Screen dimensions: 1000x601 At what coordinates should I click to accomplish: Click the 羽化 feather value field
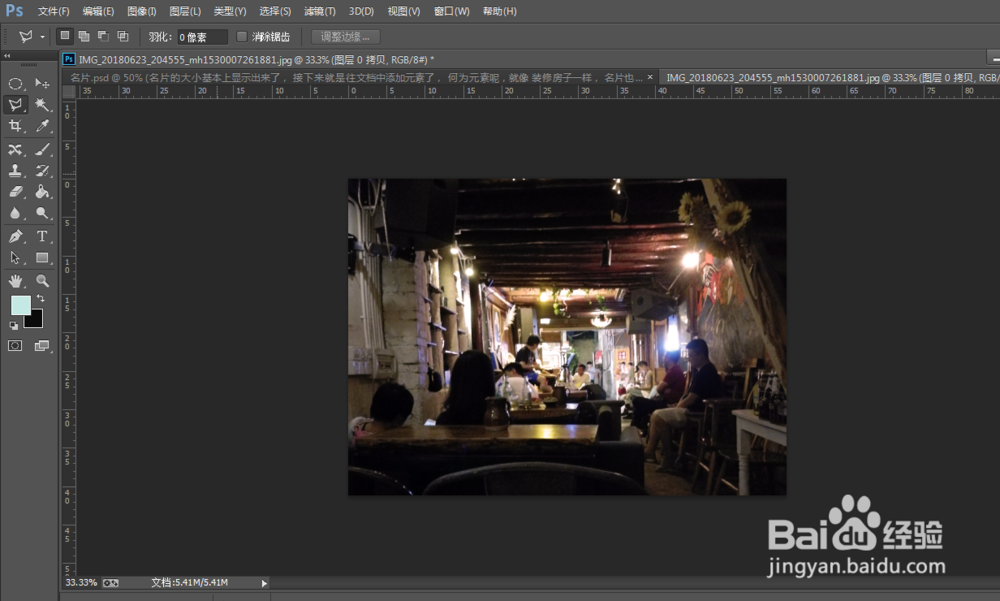[x=202, y=37]
